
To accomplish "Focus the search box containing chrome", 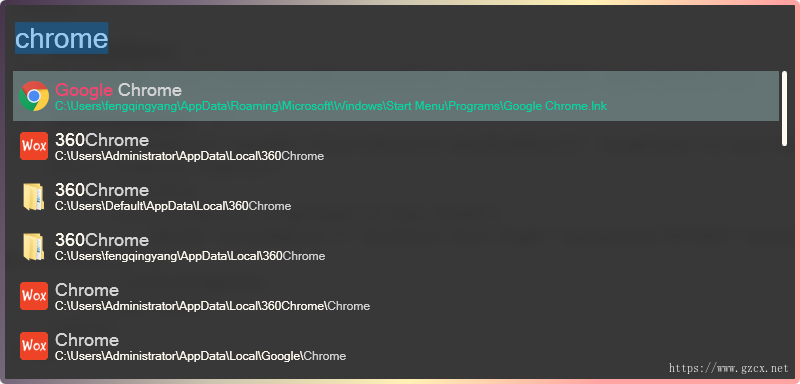I will [x=398, y=38].
